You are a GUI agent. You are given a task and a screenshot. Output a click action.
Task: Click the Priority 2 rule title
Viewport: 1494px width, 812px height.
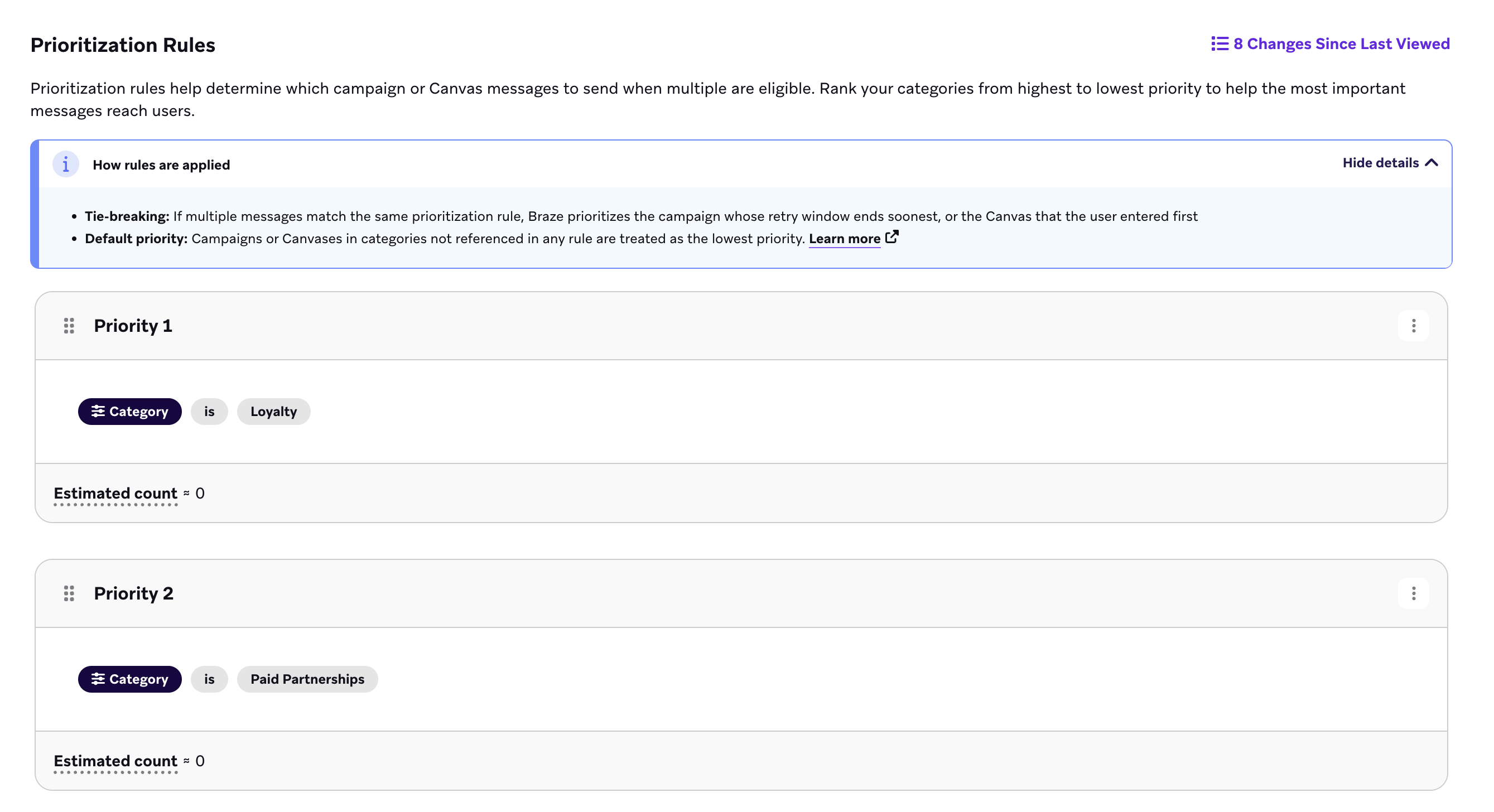(x=133, y=593)
